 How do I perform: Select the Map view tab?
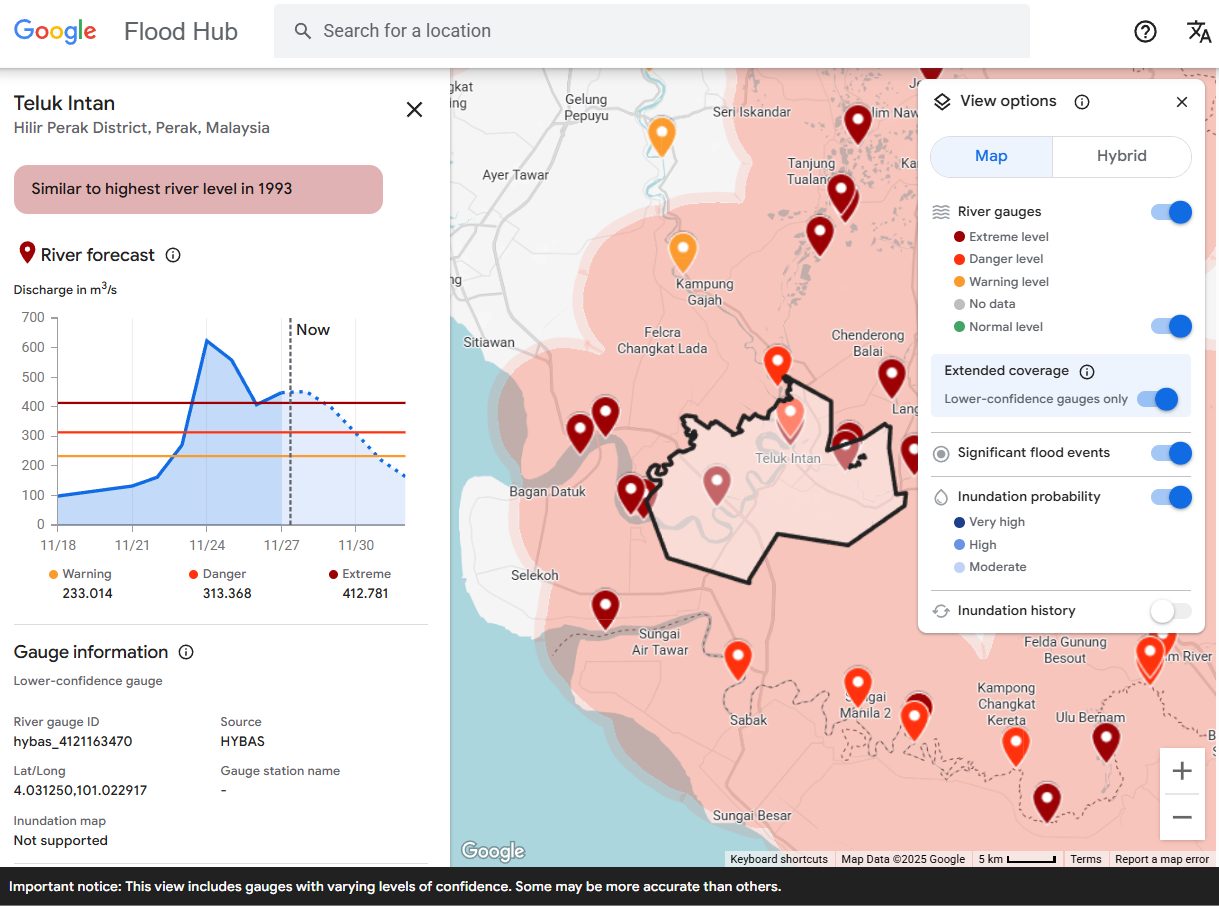pos(991,157)
